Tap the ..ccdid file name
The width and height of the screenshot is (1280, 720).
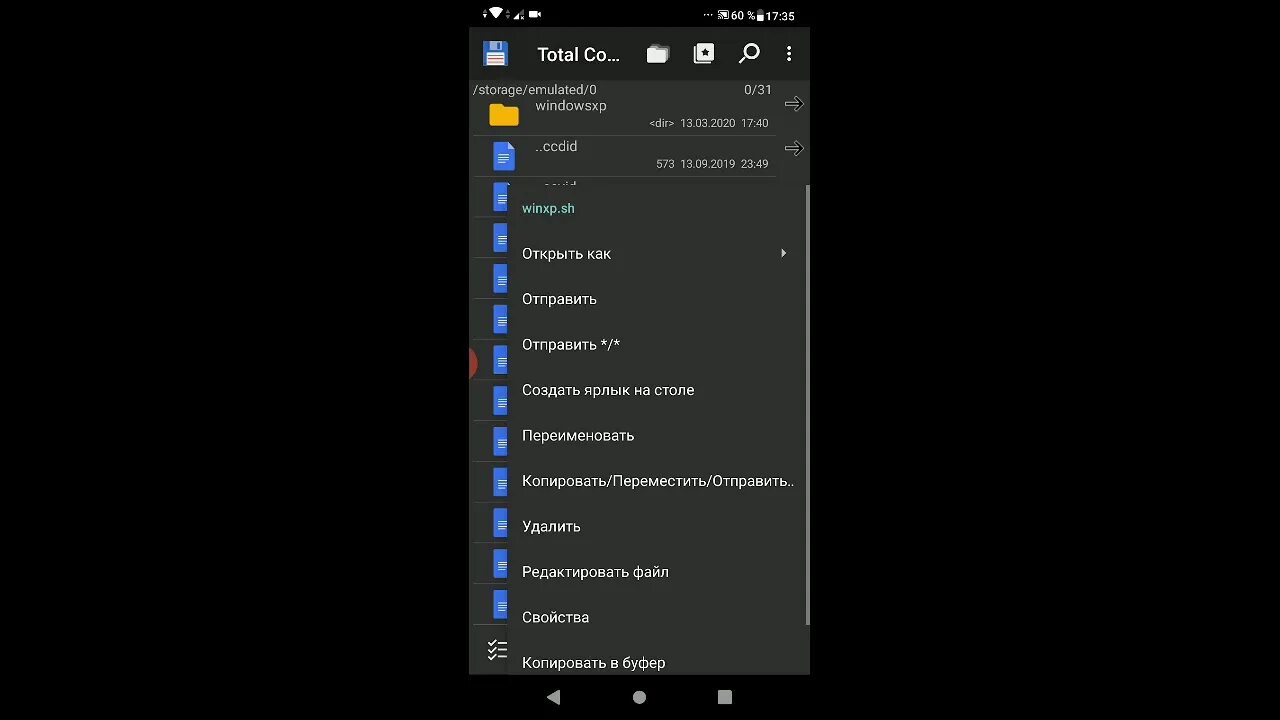[556, 147]
